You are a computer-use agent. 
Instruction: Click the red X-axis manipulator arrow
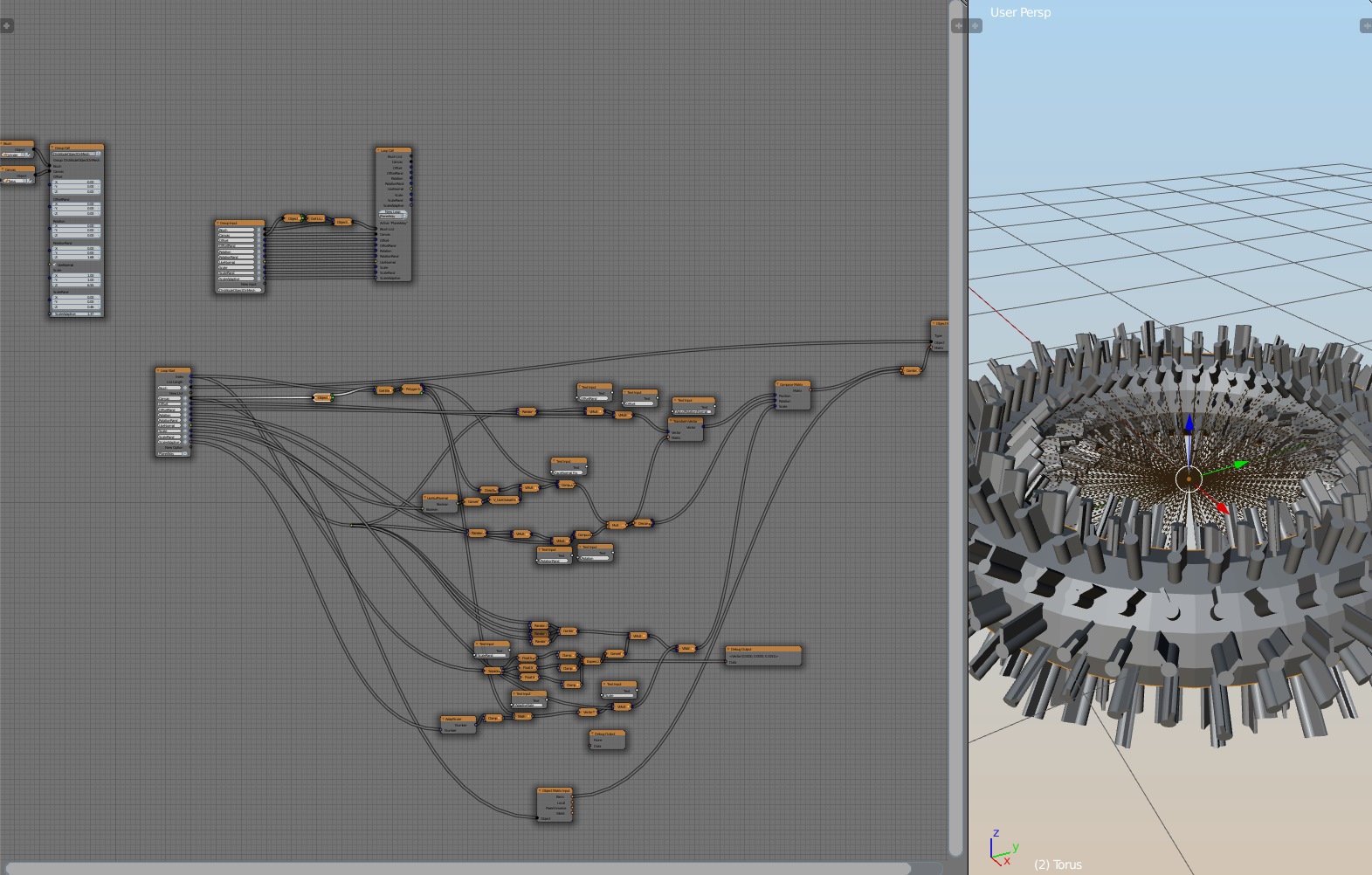tap(1222, 508)
